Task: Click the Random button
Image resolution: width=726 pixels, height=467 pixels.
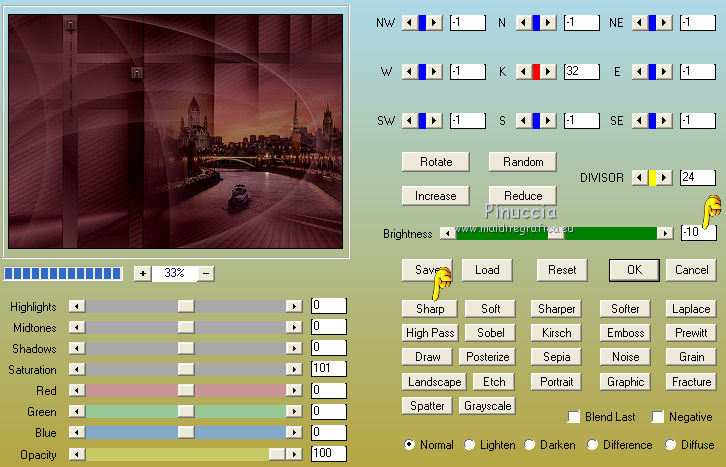Action: 523,162
